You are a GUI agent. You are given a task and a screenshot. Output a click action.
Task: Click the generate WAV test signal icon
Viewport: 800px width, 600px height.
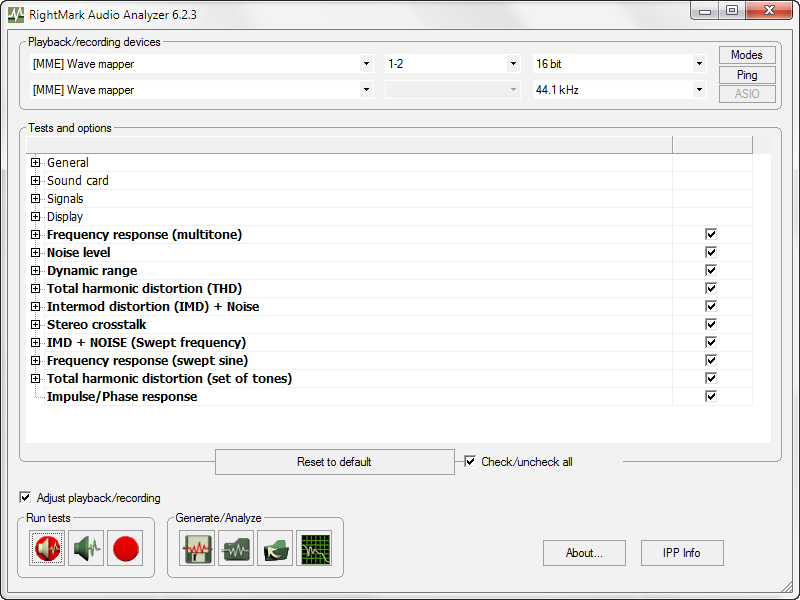[197, 548]
